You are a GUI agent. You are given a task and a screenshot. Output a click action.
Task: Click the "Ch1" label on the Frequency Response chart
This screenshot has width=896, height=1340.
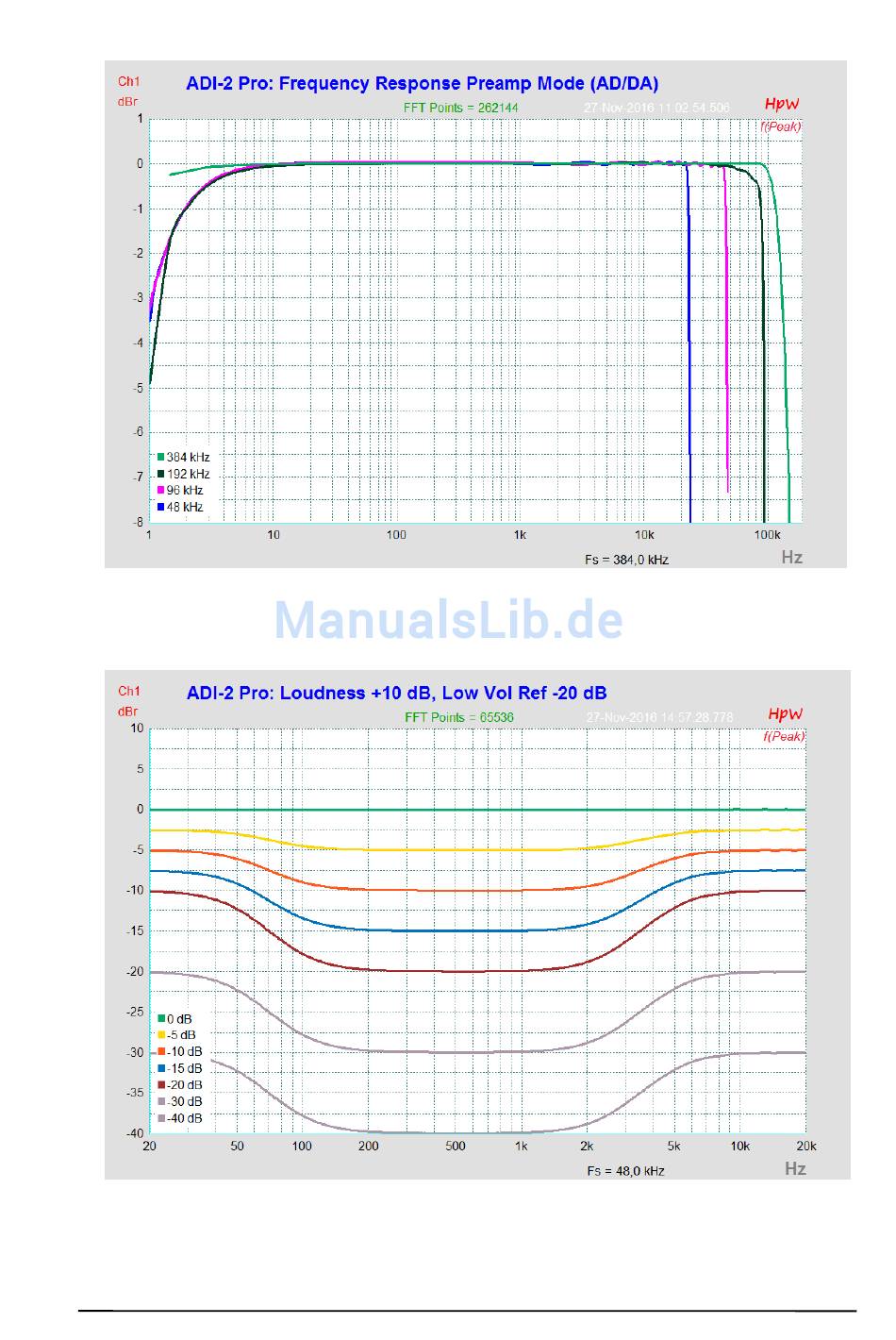[129, 82]
